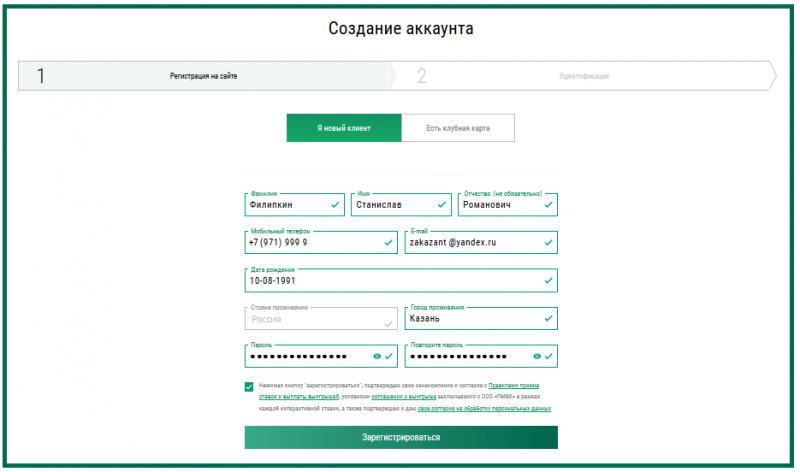Open step 2 'Идентификация'
800x472 pixels.
(584, 76)
